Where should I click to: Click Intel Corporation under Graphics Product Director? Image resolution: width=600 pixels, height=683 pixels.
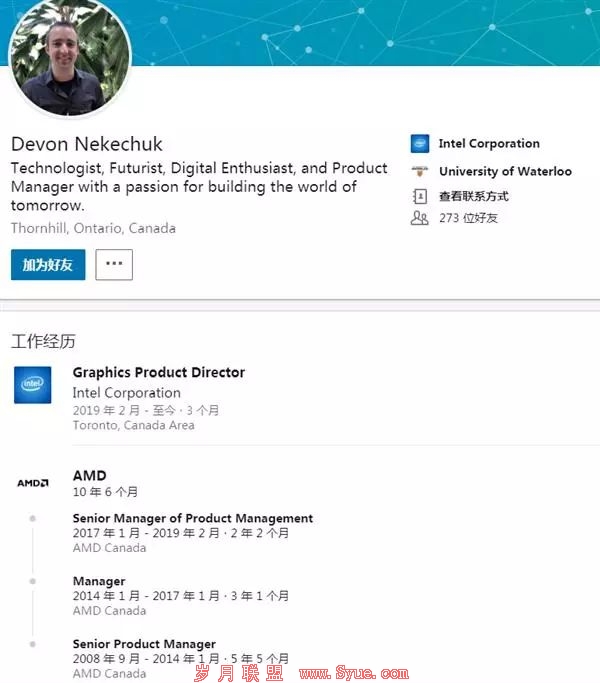point(126,393)
